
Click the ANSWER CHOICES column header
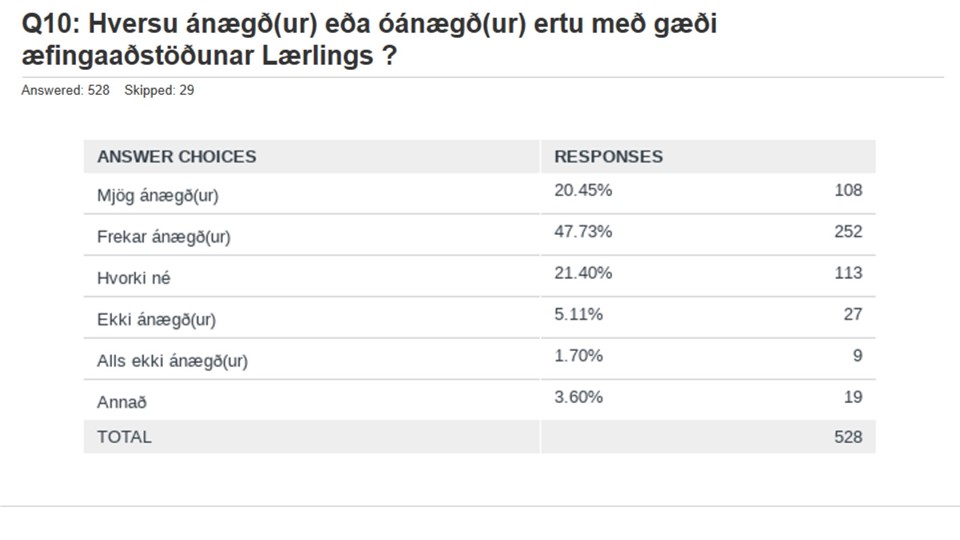pos(176,157)
